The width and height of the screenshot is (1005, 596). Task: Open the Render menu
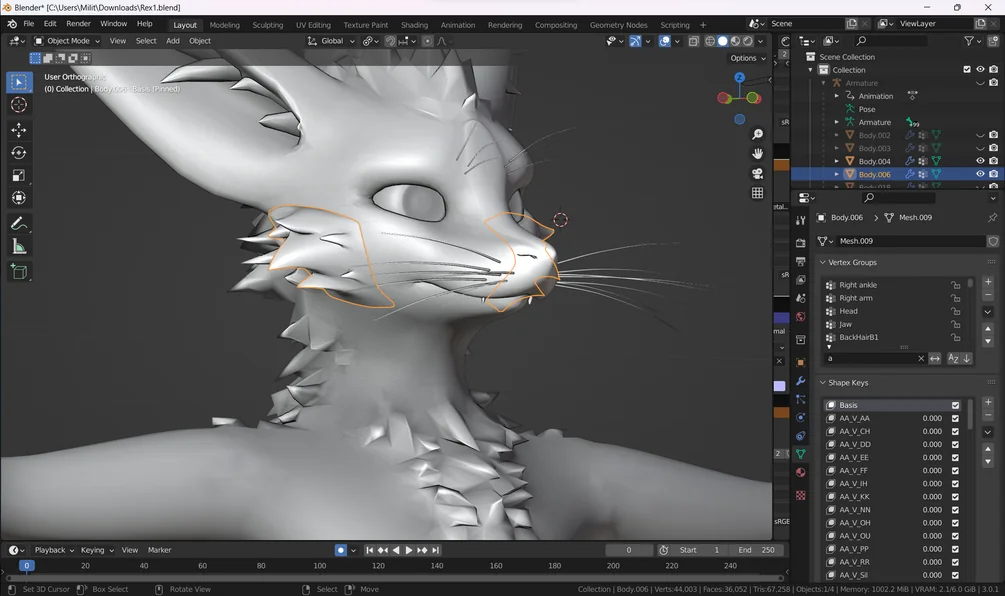pyautogui.click(x=78, y=24)
